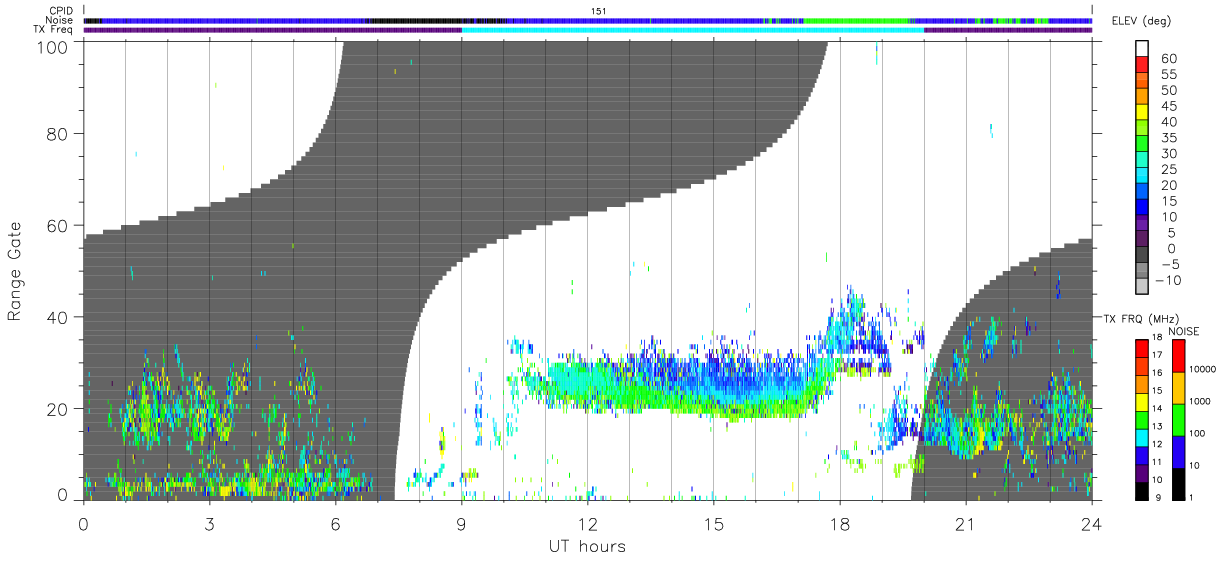Click the black segment of Noise strip
This screenshot has height=567, width=1228.
click(x=420, y=20)
